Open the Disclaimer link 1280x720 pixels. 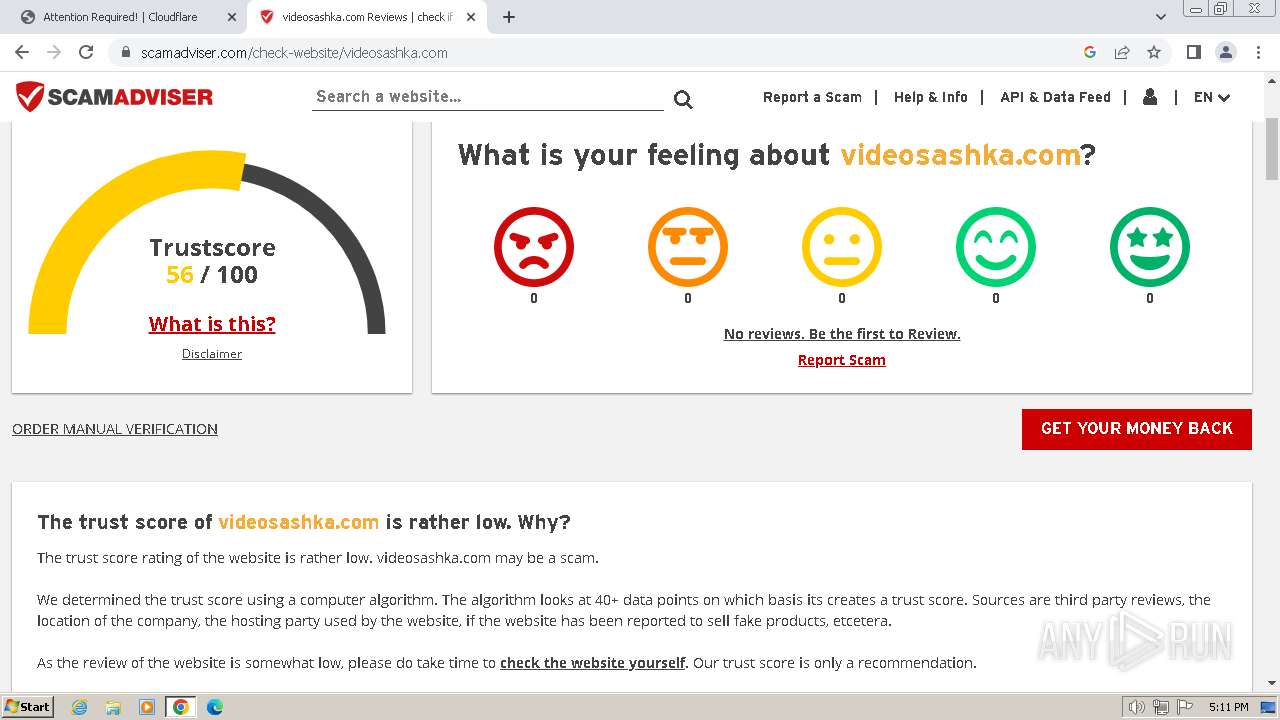212,354
